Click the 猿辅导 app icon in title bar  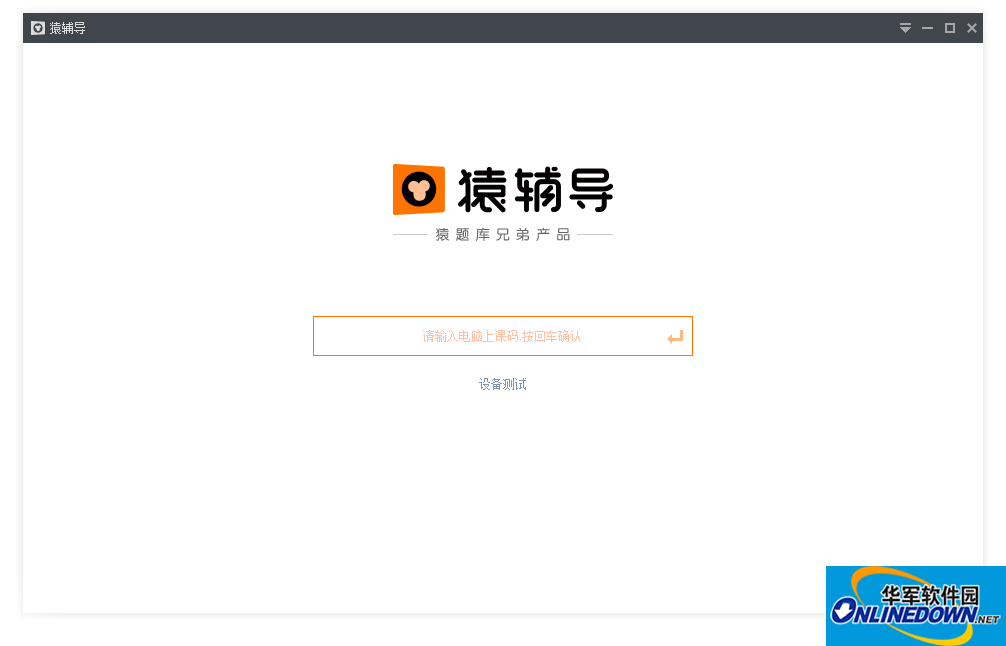point(38,28)
